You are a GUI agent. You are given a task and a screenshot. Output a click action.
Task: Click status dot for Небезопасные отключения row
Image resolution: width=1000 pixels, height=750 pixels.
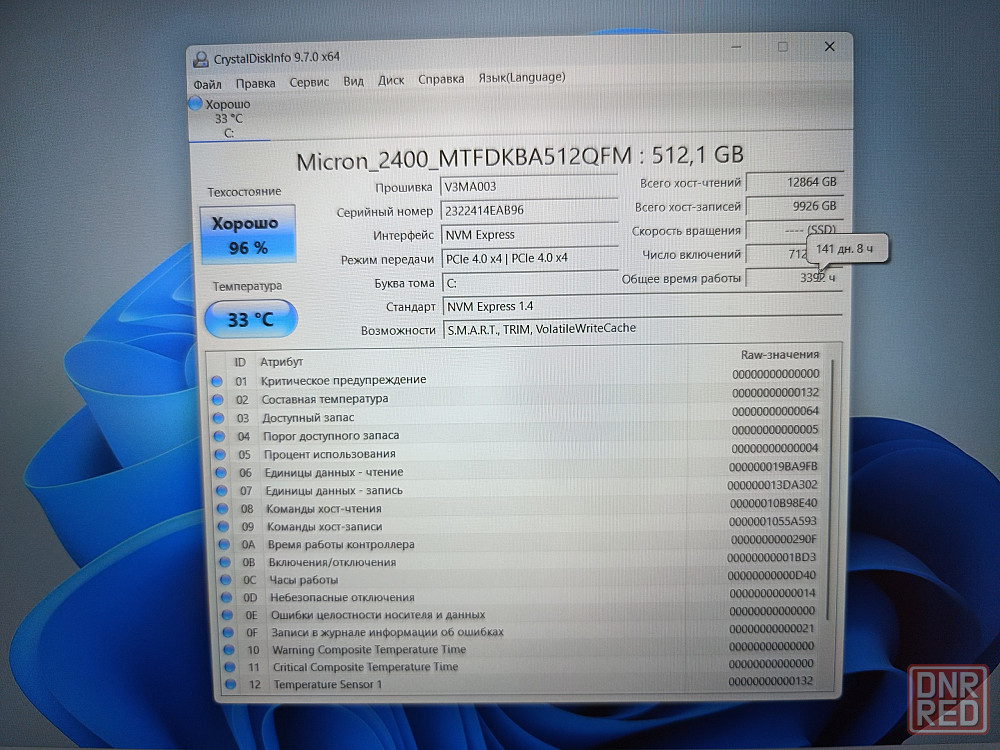tap(224, 598)
